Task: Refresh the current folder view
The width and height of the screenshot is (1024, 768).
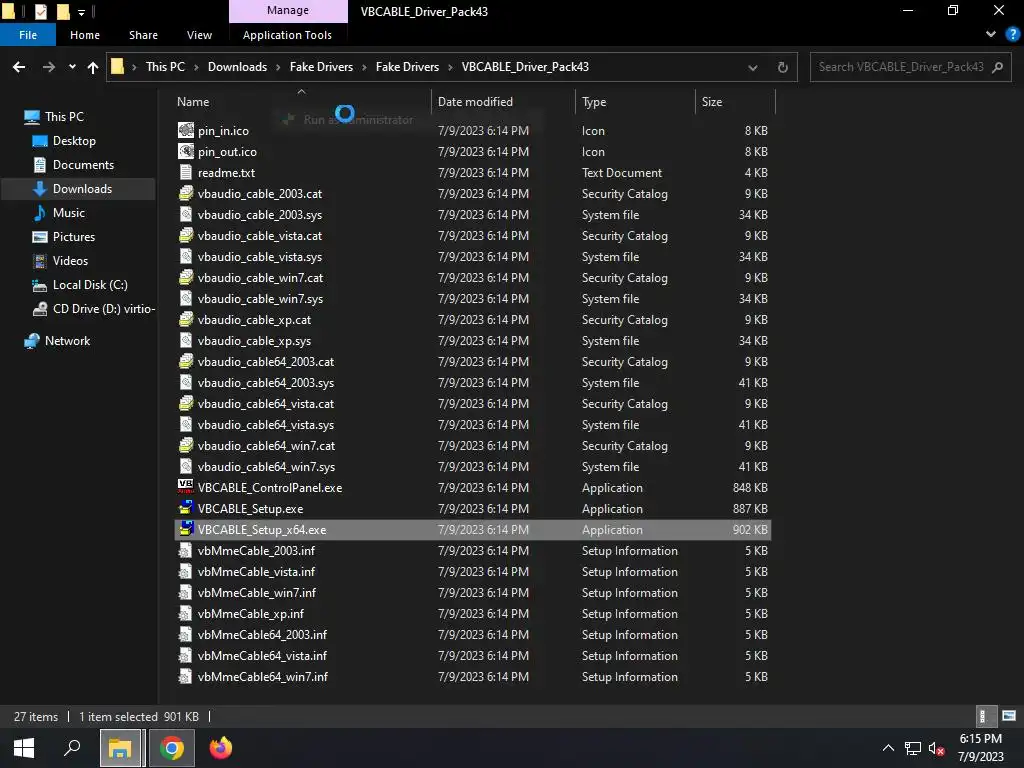Action: pos(782,67)
